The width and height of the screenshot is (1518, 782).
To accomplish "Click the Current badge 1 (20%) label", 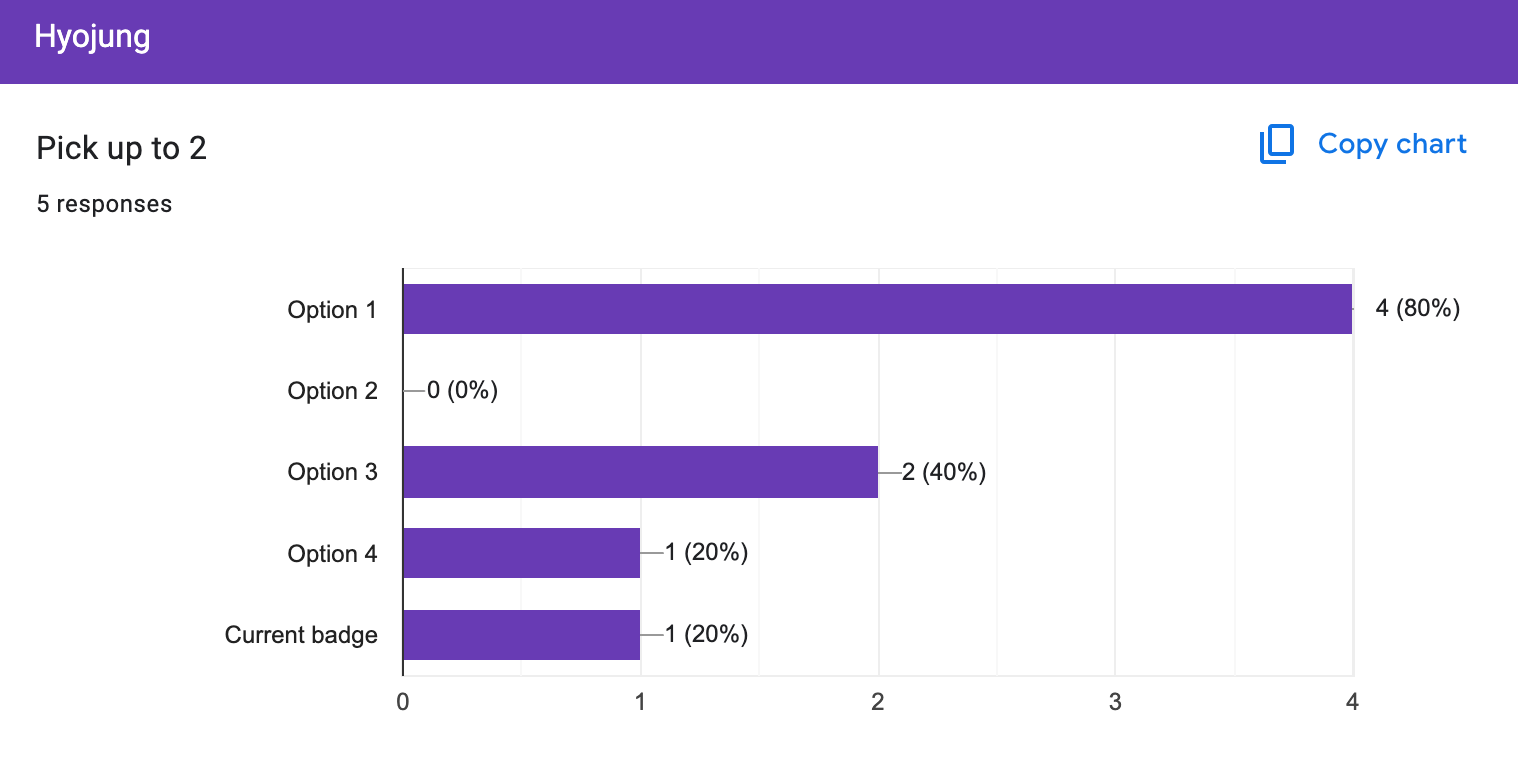I will [706, 634].
